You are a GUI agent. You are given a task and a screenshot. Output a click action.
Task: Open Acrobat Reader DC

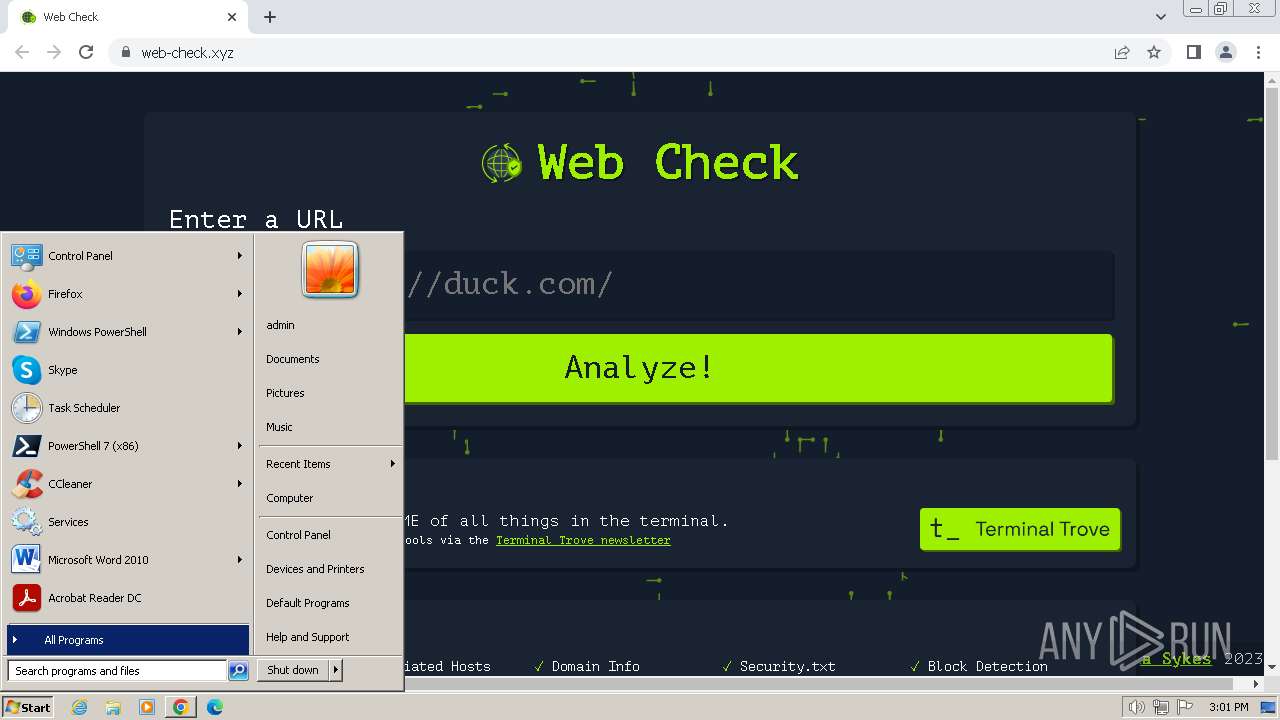[x=127, y=598]
